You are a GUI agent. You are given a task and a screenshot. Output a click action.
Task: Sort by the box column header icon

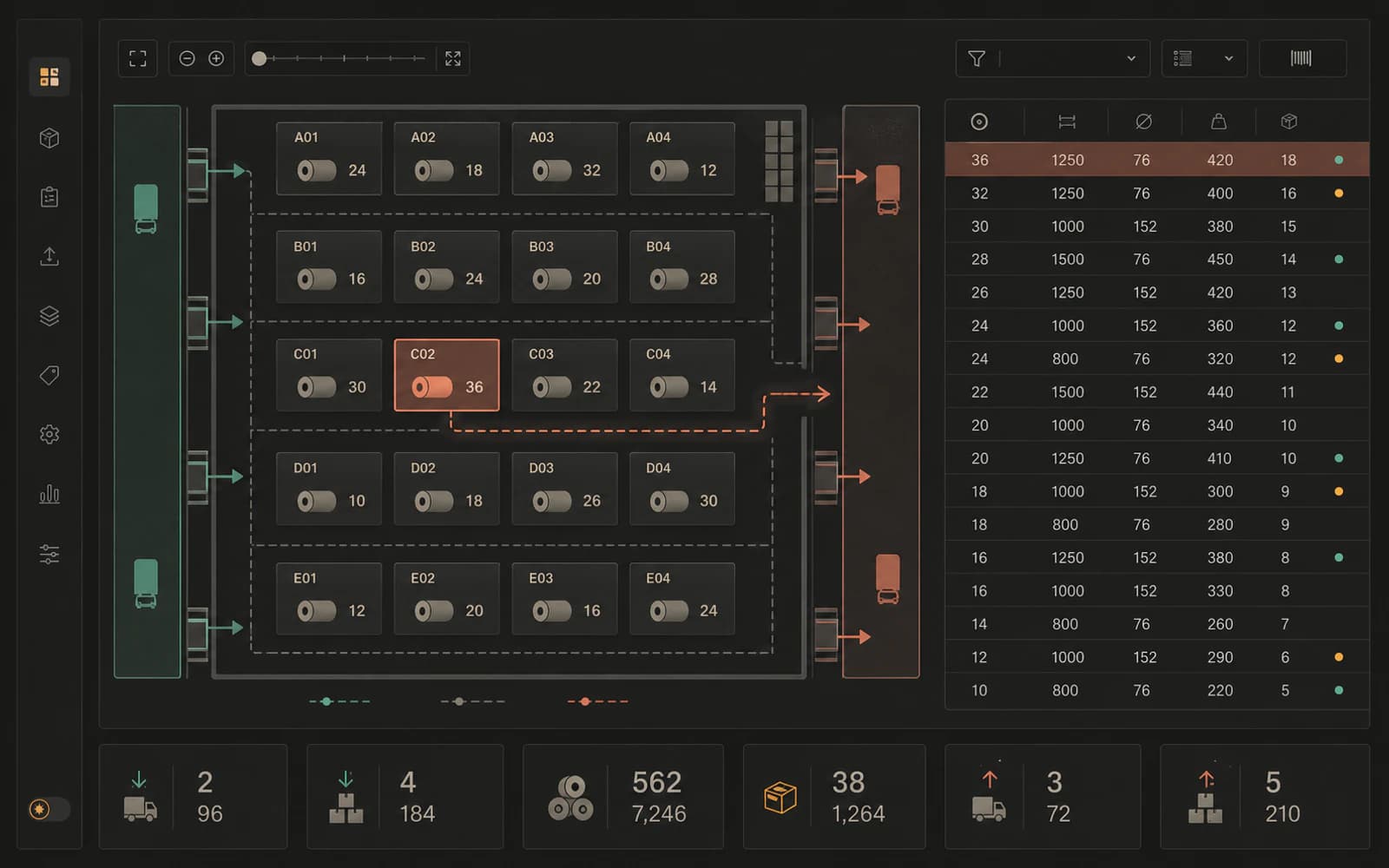(x=1289, y=122)
